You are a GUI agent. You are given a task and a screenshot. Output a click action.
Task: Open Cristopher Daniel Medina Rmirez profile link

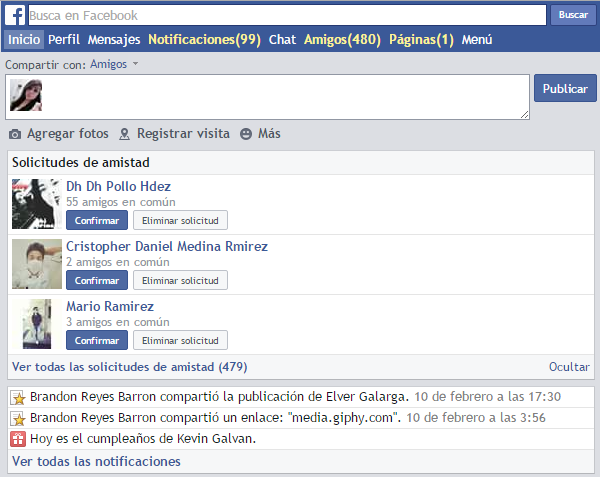[167, 246]
